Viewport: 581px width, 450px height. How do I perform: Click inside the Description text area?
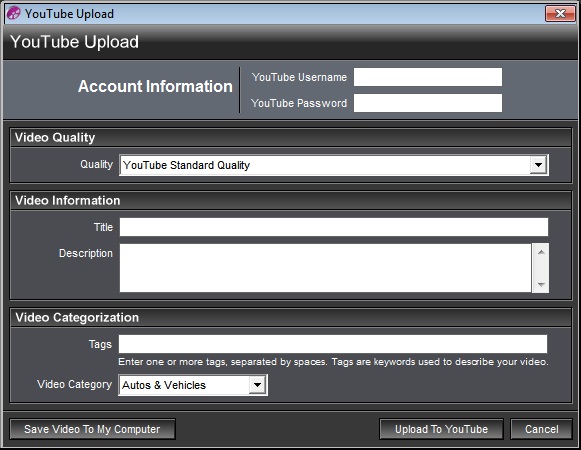click(x=325, y=268)
